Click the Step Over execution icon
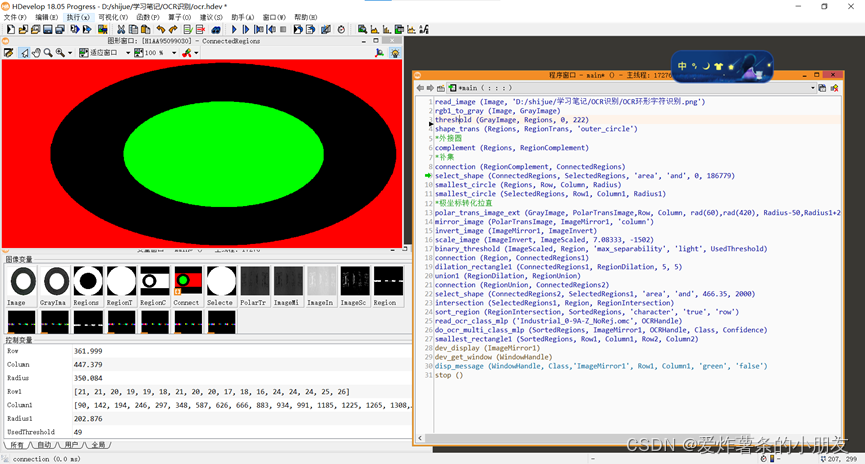Screen dimensions: 865x464 click(246, 29)
